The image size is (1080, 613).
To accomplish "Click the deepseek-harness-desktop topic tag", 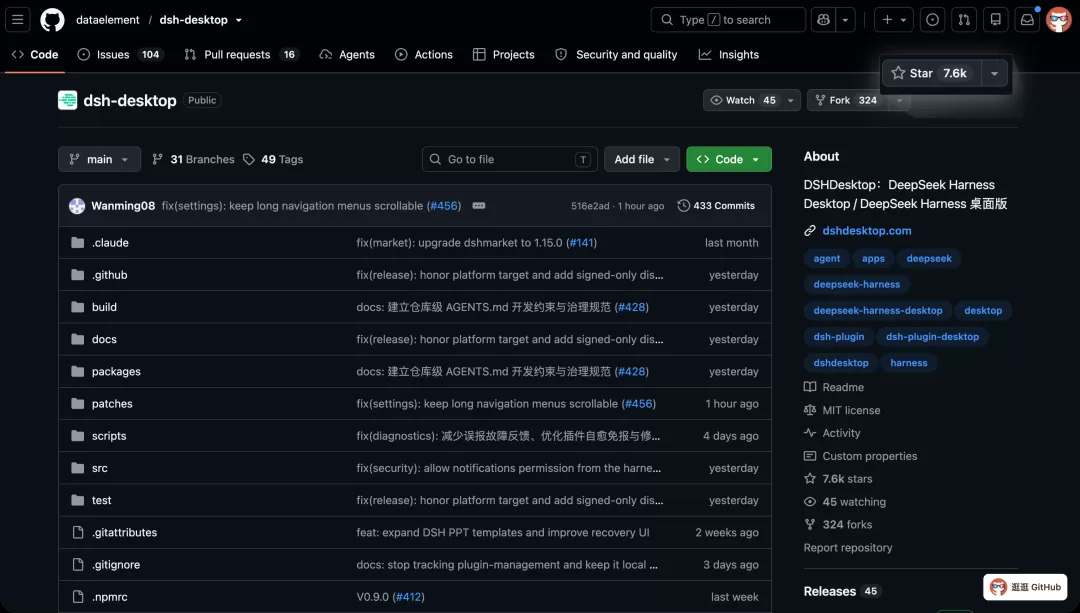I will click(x=878, y=311).
